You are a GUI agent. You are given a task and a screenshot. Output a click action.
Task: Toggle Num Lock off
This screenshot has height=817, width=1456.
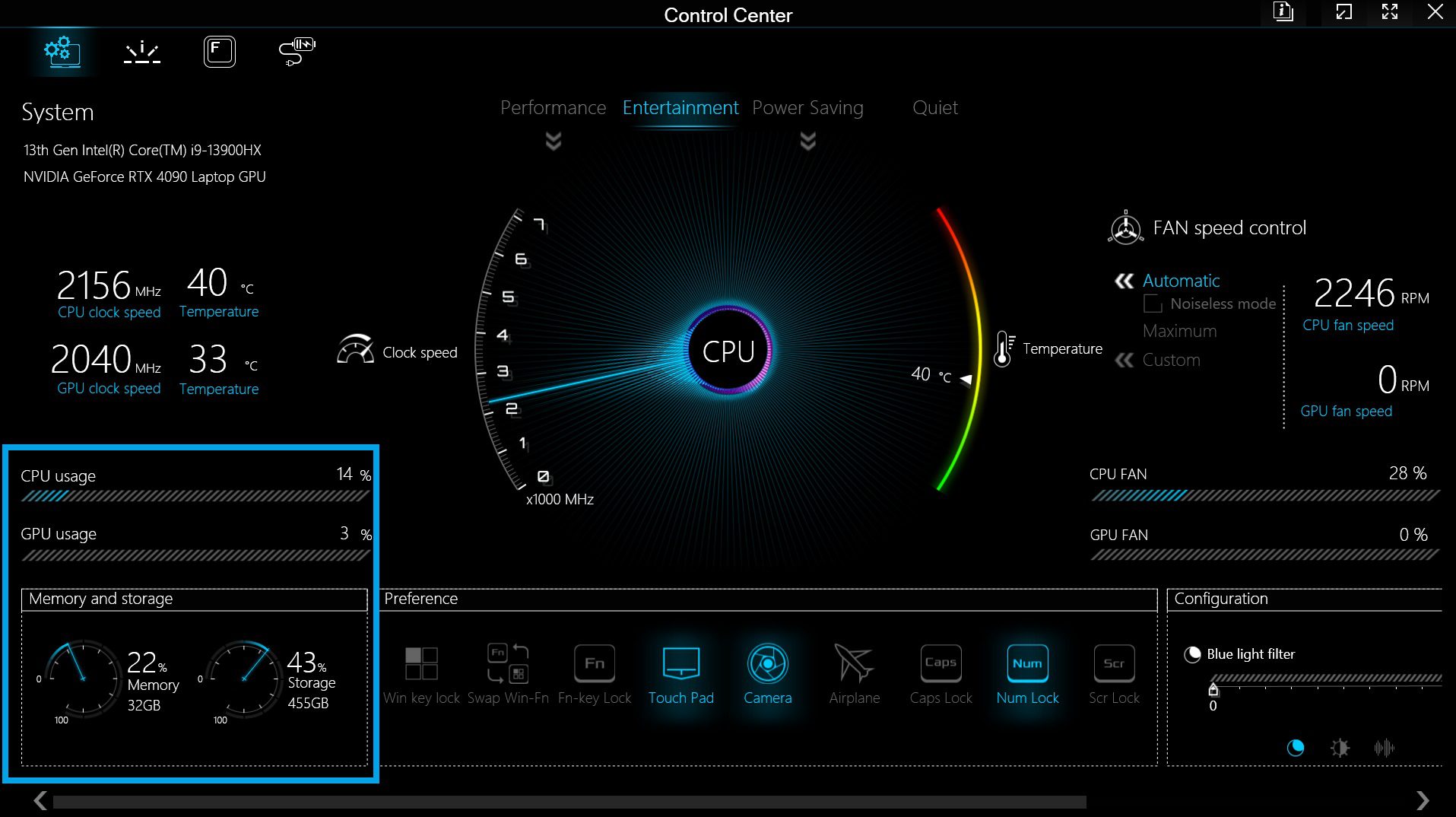coord(1027,664)
